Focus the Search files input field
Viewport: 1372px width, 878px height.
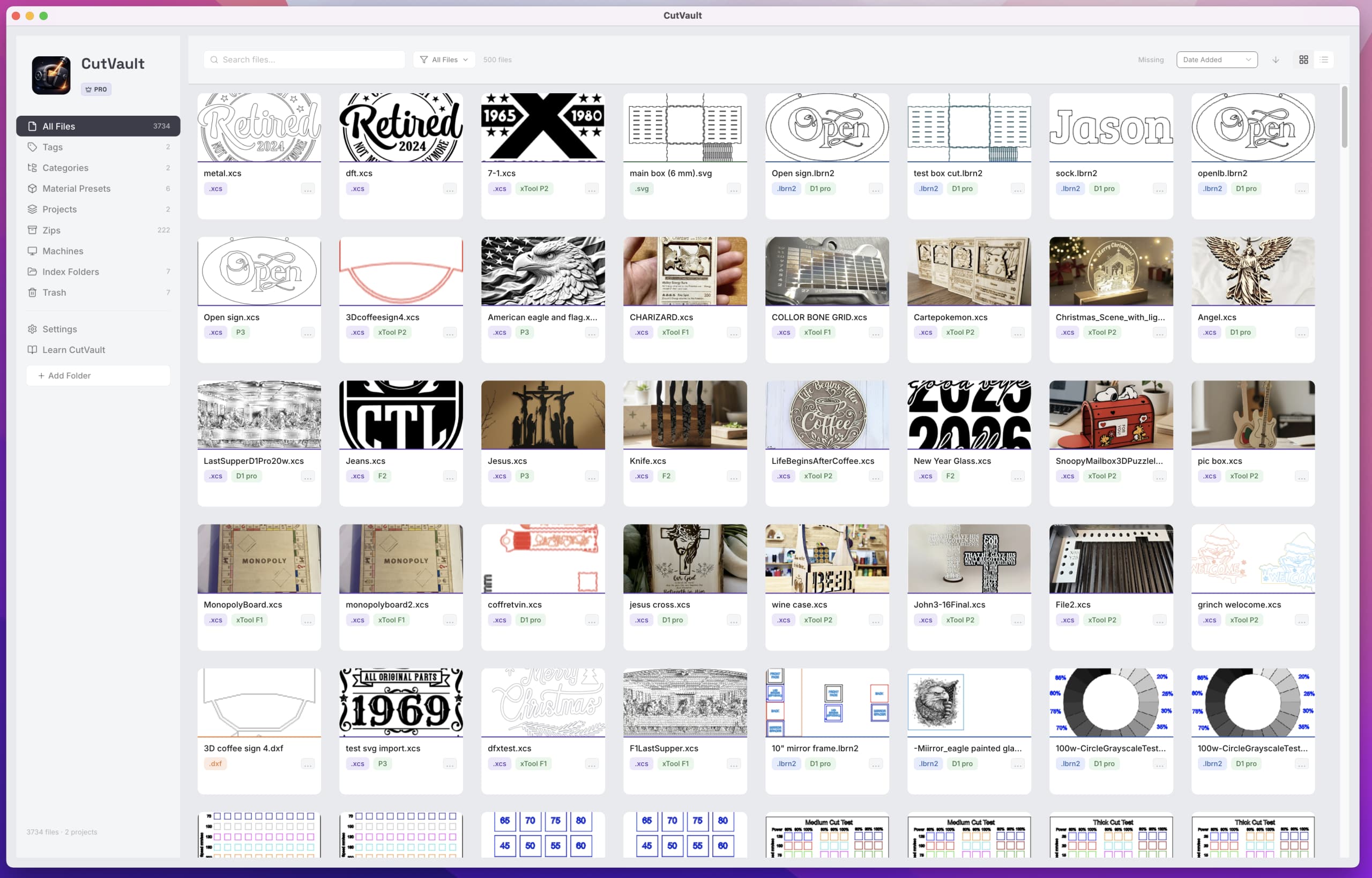coord(304,60)
